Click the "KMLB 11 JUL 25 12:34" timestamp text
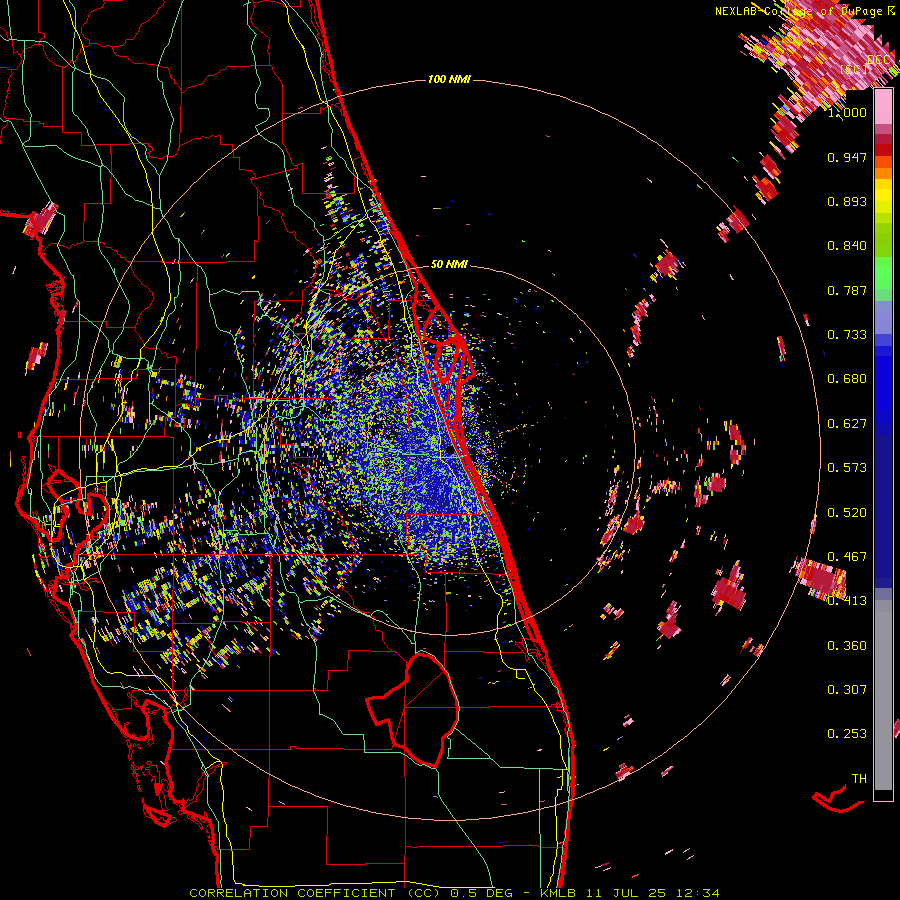Viewport: 900px width, 900px height. click(x=630, y=893)
